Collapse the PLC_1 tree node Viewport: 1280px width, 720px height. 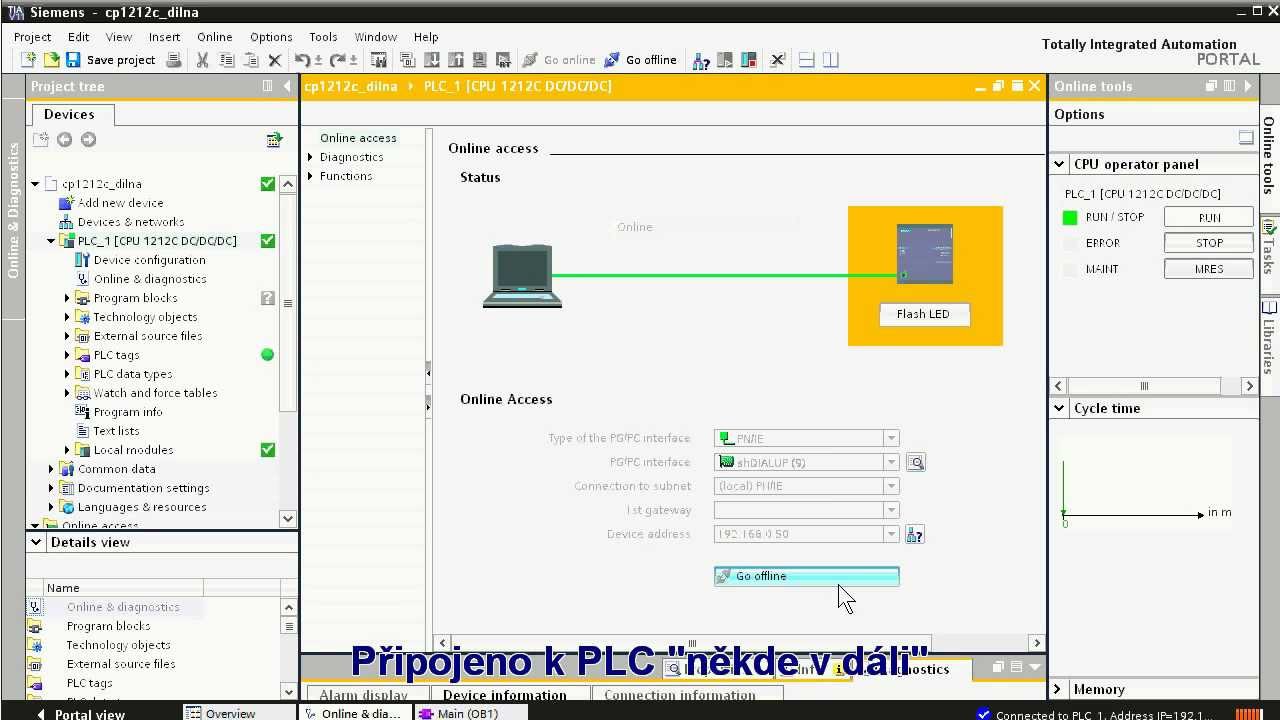tap(51, 241)
